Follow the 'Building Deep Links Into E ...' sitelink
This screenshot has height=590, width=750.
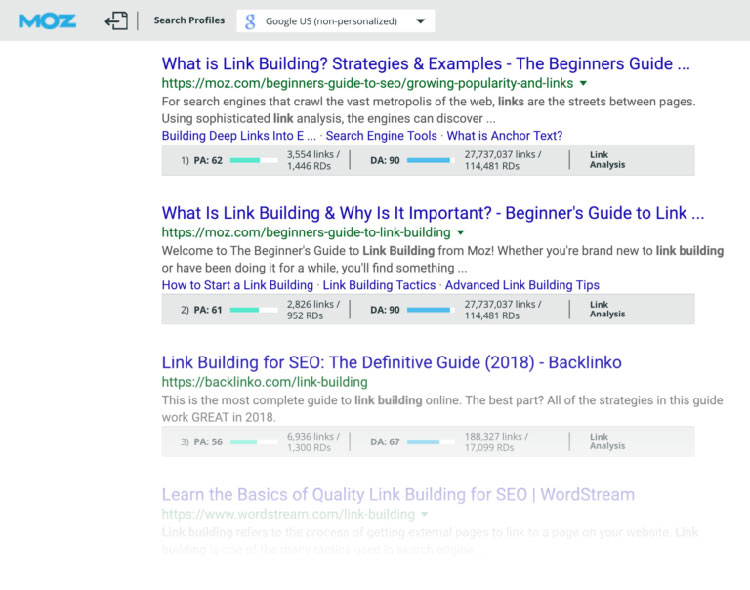238,136
